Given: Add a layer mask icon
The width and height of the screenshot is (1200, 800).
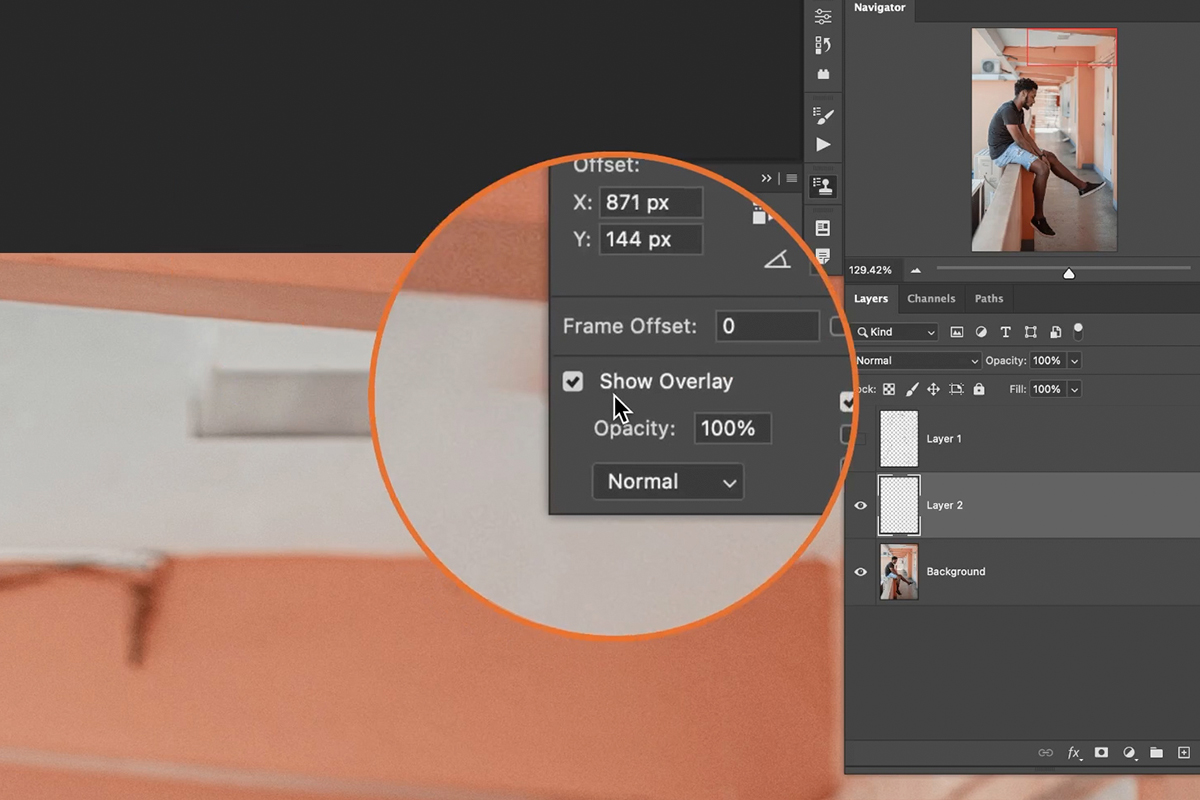Looking at the screenshot, I should 1101,752.
